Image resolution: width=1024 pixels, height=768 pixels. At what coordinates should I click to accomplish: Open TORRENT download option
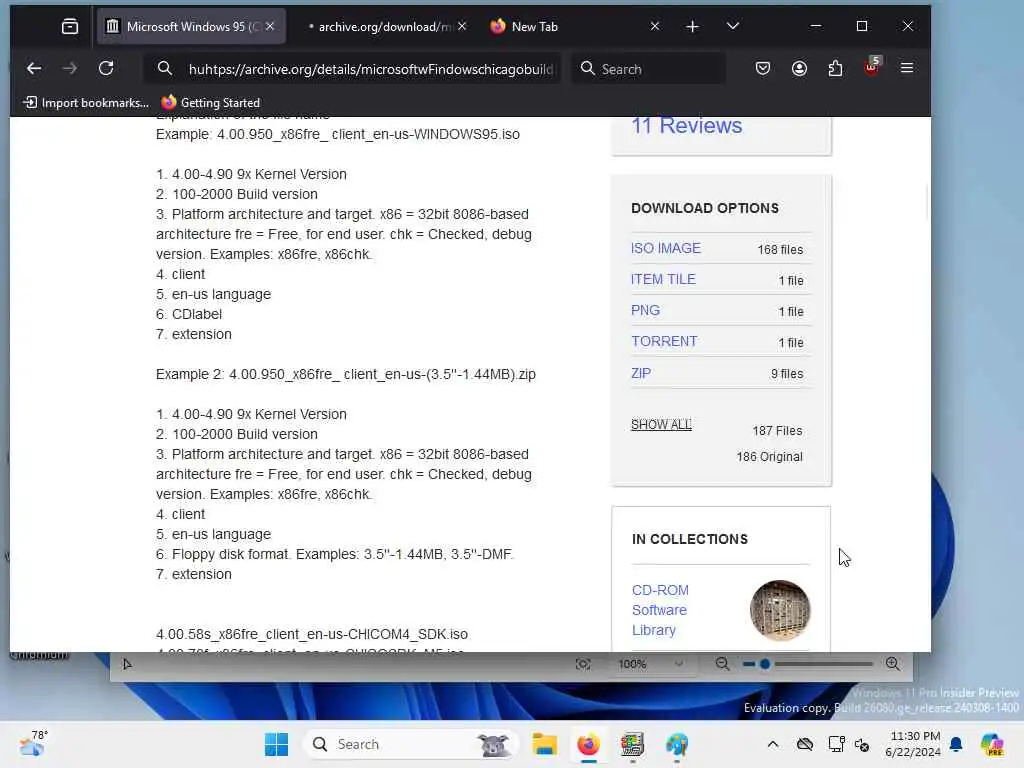664,342
